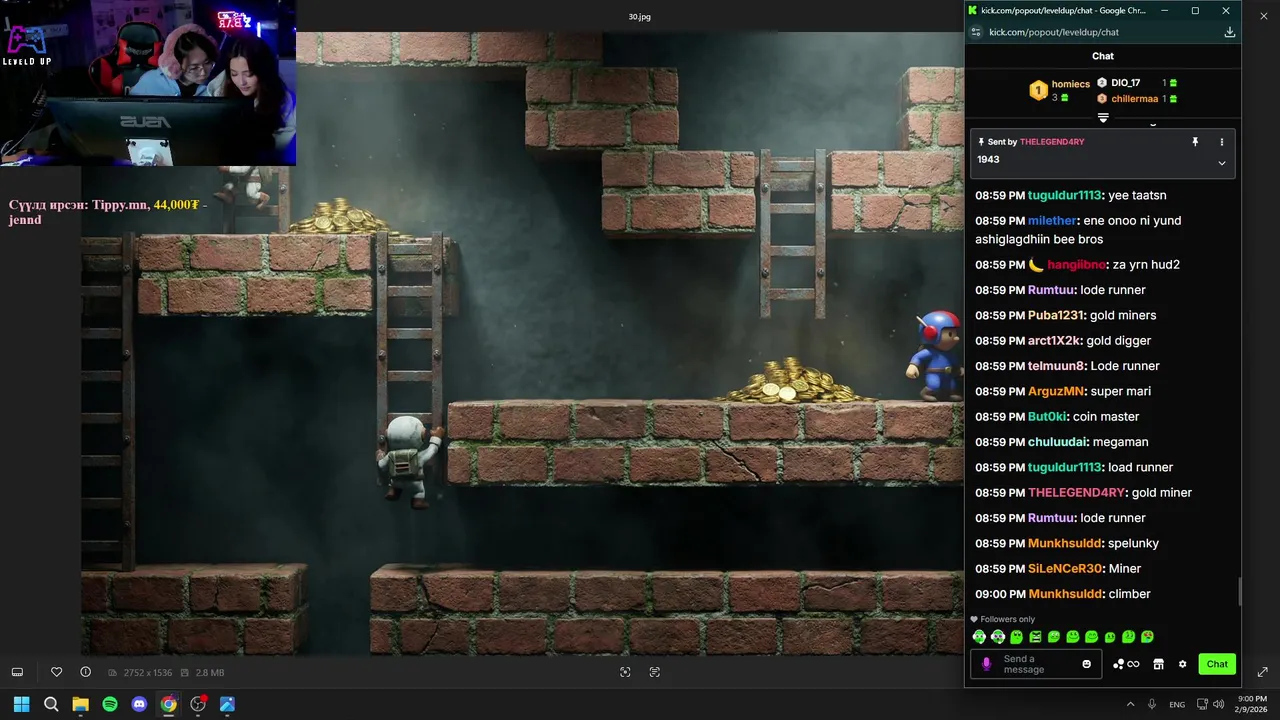Open File Explorer from taskbar
The image size is (1280, 720).
tap(80, 704)
